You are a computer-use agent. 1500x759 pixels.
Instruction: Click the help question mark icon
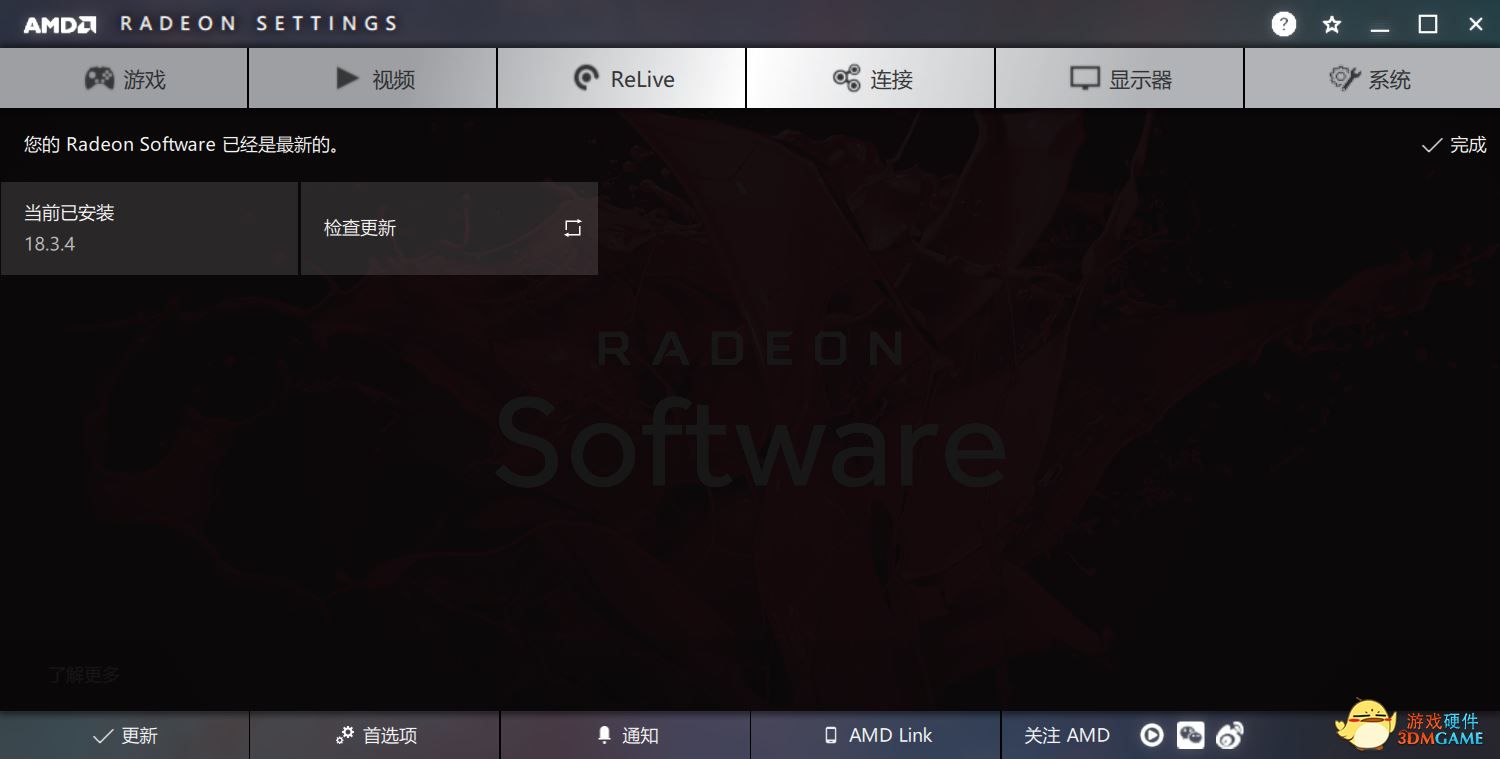(x=1284, y=24)
